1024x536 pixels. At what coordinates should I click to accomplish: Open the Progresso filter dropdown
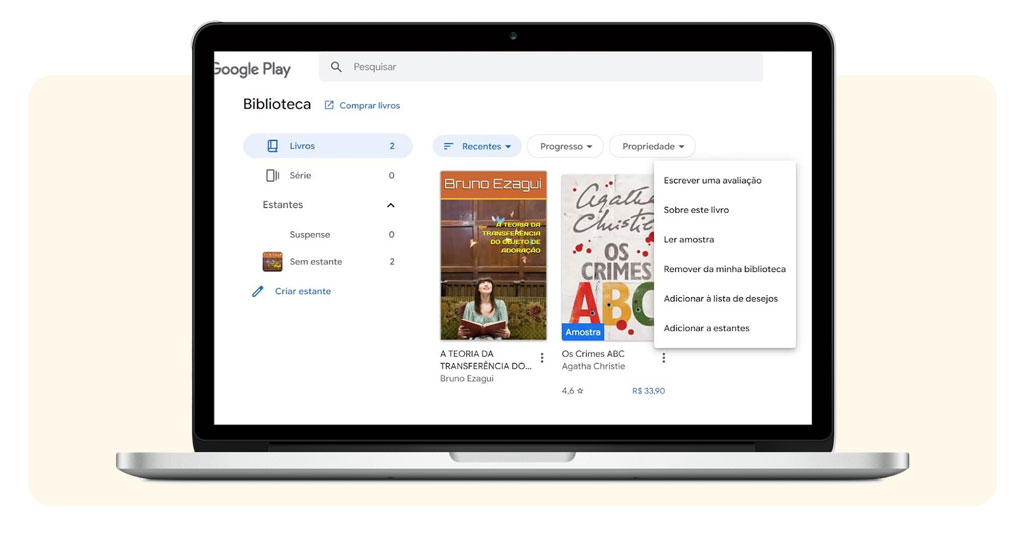point(566,146)
